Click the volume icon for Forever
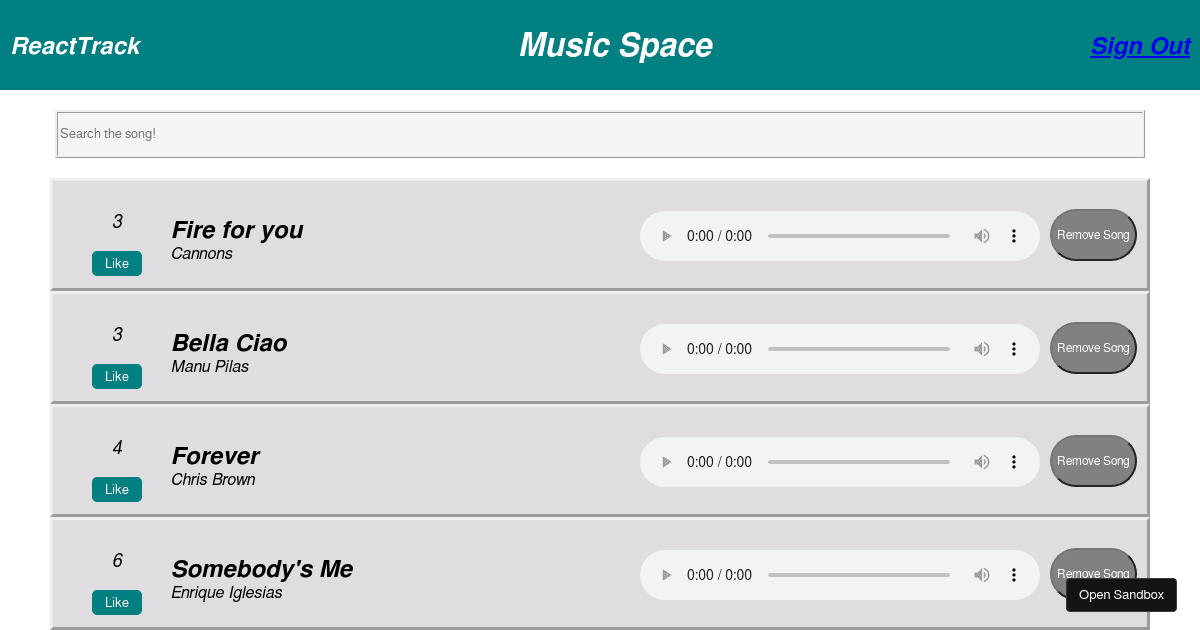1200x630 pixels. (982, 462)
